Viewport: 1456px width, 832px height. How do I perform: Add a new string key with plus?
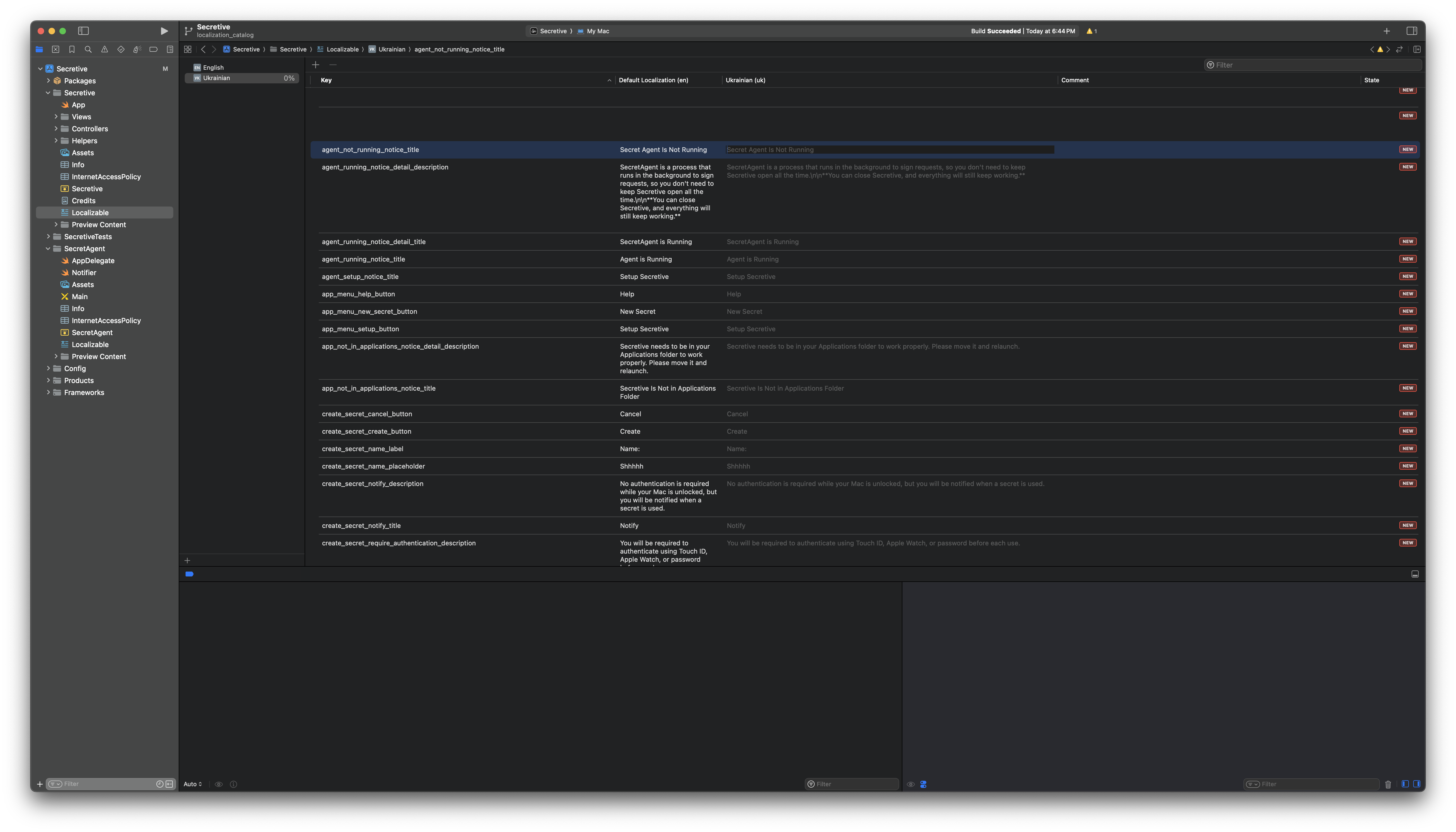[316, 65]
